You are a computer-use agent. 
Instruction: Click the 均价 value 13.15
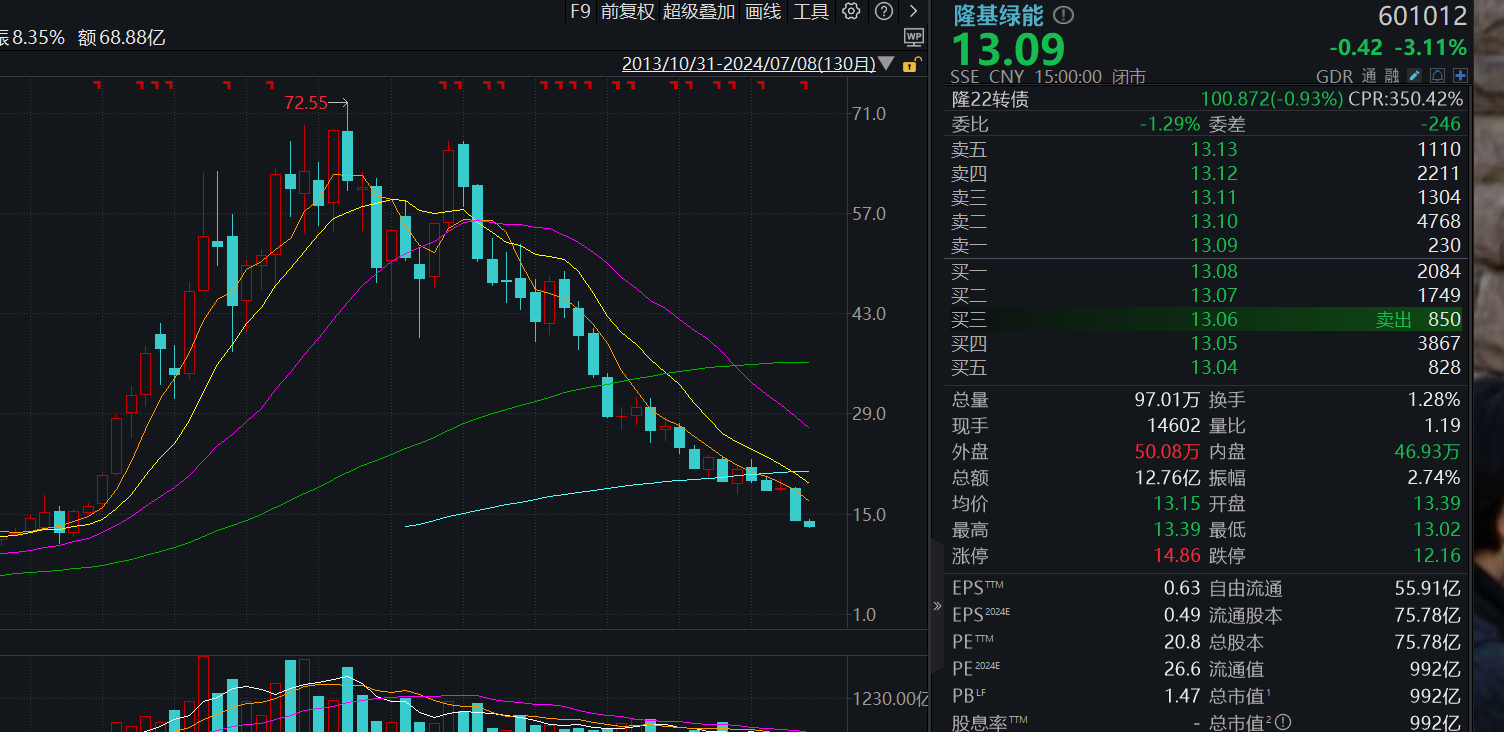[1177, 503]
